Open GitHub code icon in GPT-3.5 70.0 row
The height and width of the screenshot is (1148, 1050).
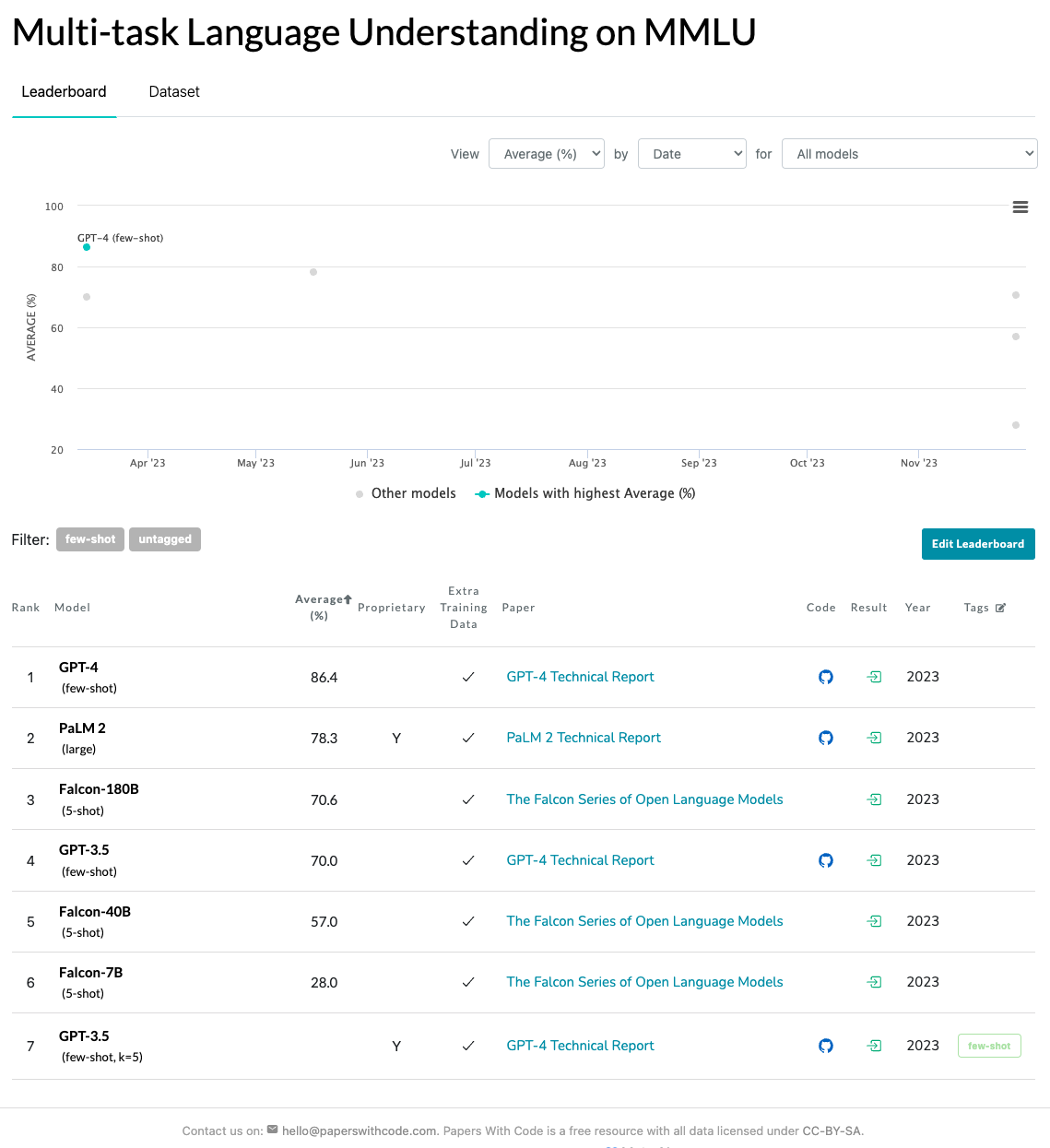point(826,860)
